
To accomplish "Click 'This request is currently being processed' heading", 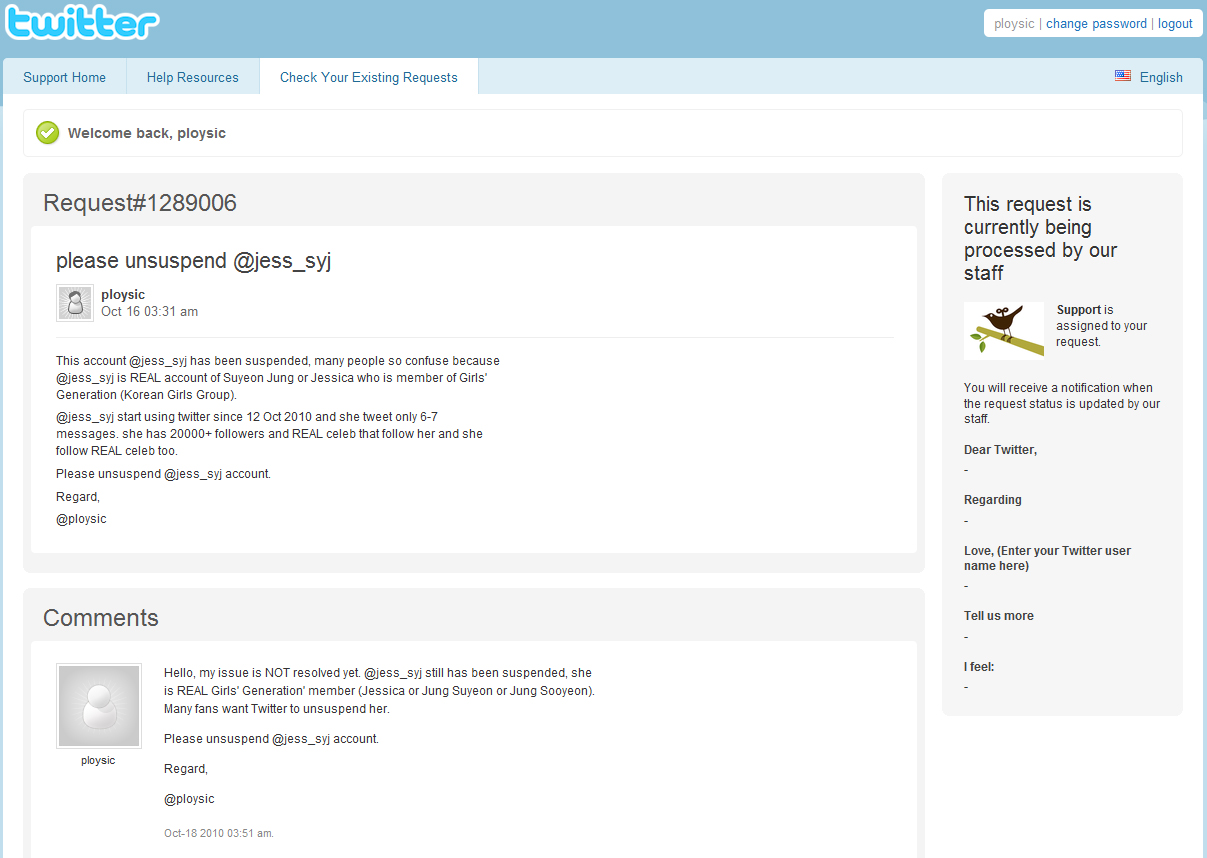I will (1041, 239).
